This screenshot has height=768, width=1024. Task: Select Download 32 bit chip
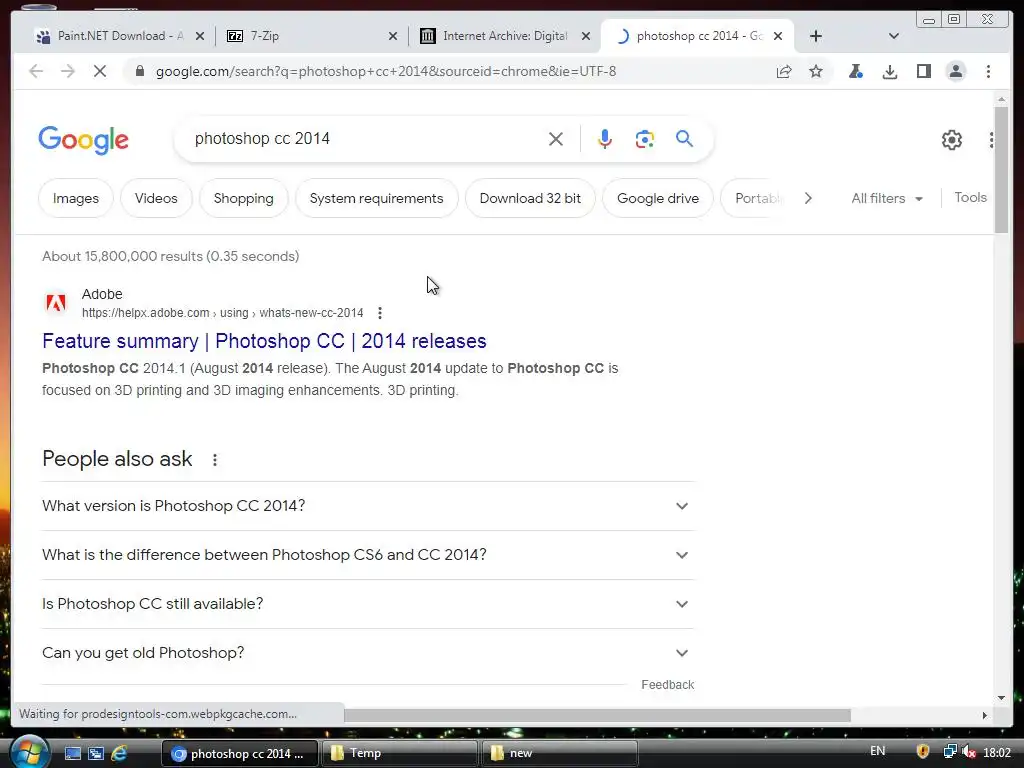(530, 198)
